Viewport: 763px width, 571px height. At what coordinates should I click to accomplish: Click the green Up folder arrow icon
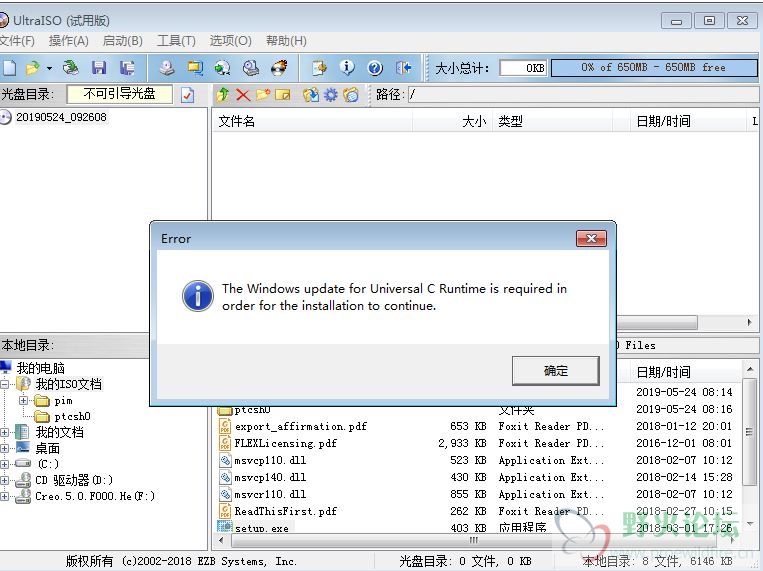(223, 95)
